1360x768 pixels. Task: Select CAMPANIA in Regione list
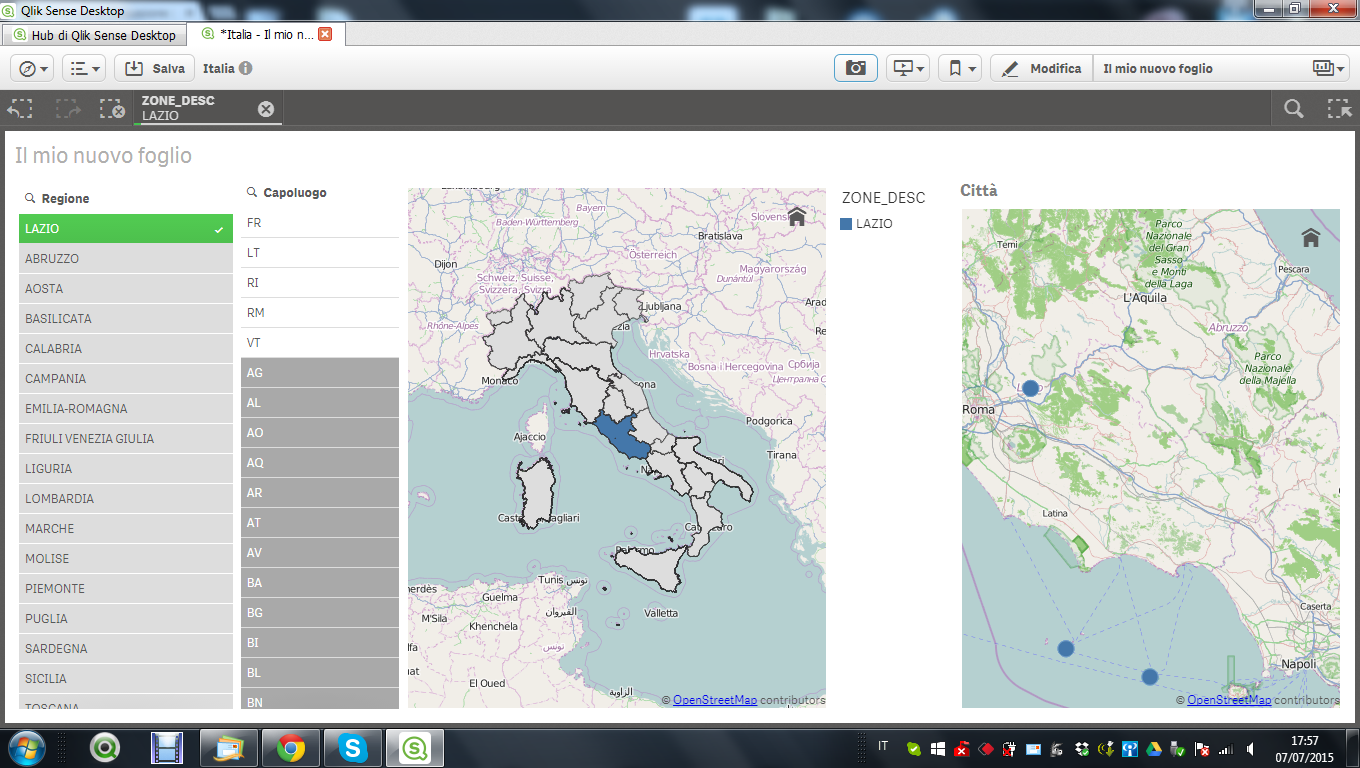click(x=126, y=379)
